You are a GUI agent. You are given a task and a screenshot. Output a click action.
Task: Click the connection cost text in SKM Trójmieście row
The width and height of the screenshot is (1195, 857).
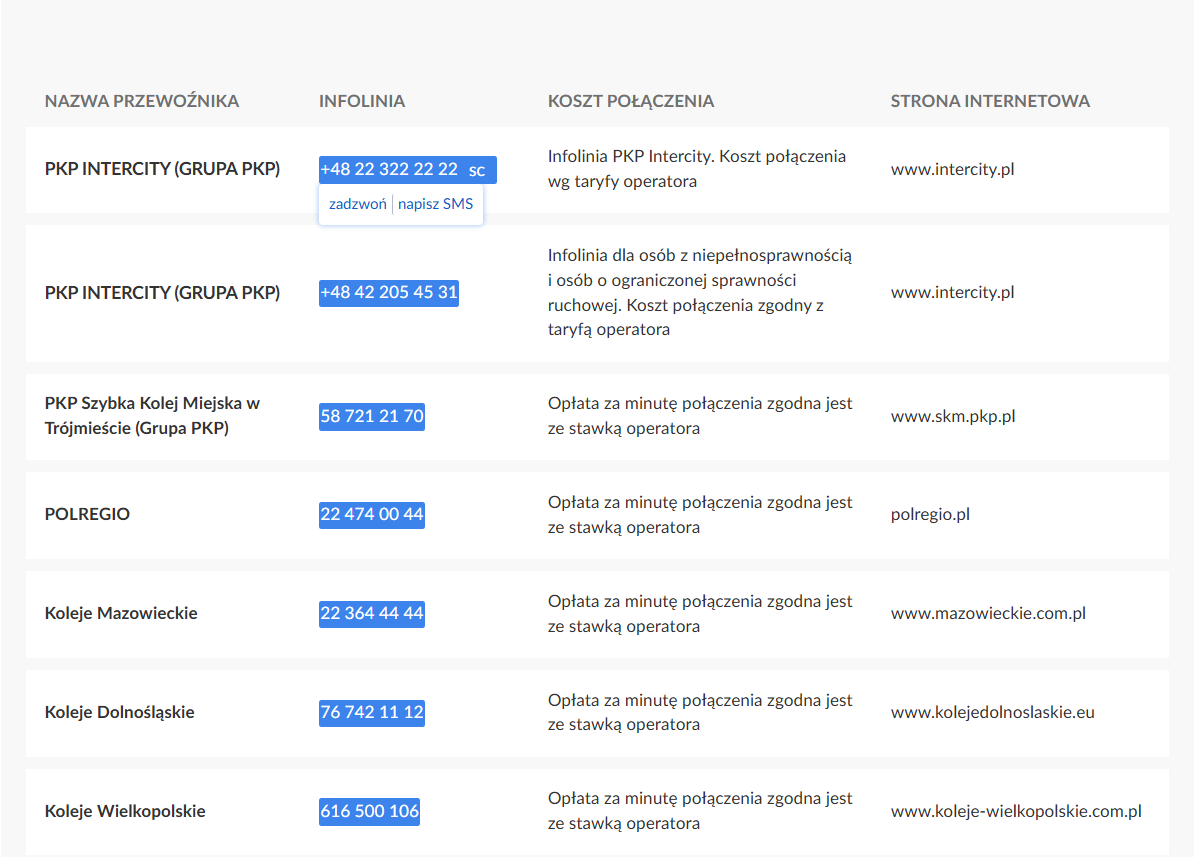pyautogui.click(x=700, y=416)
